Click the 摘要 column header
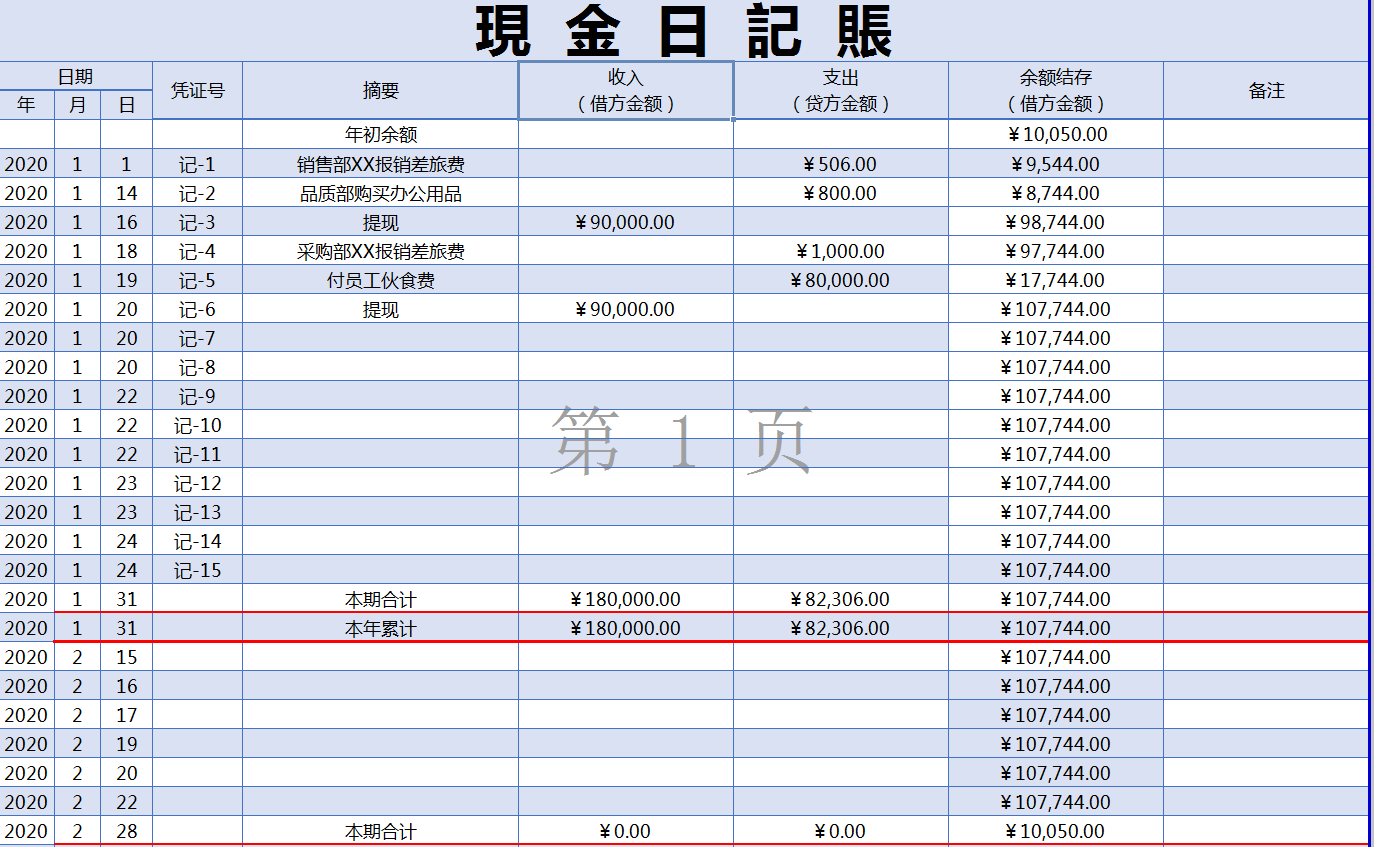The image size is (1374, 847). click(381, 90)
